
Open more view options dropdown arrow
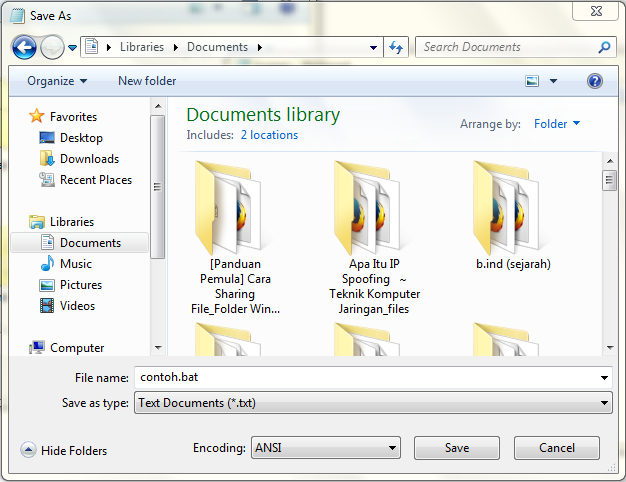[x=553, y=81]
